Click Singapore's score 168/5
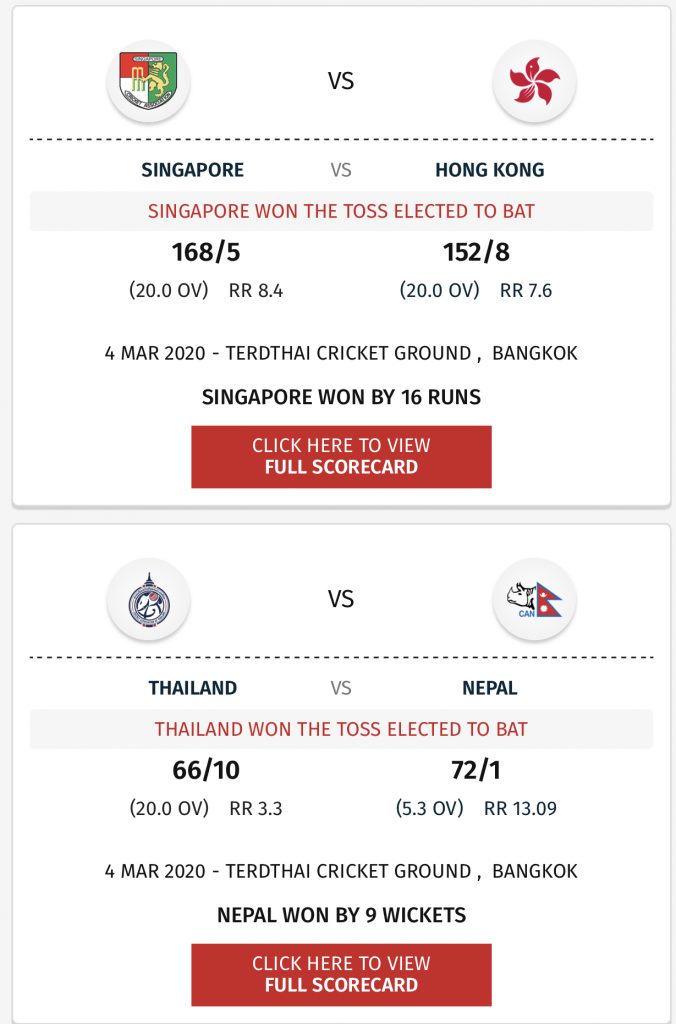The width and height of the screenshot is (676, 1024). [x=206, y=252]
